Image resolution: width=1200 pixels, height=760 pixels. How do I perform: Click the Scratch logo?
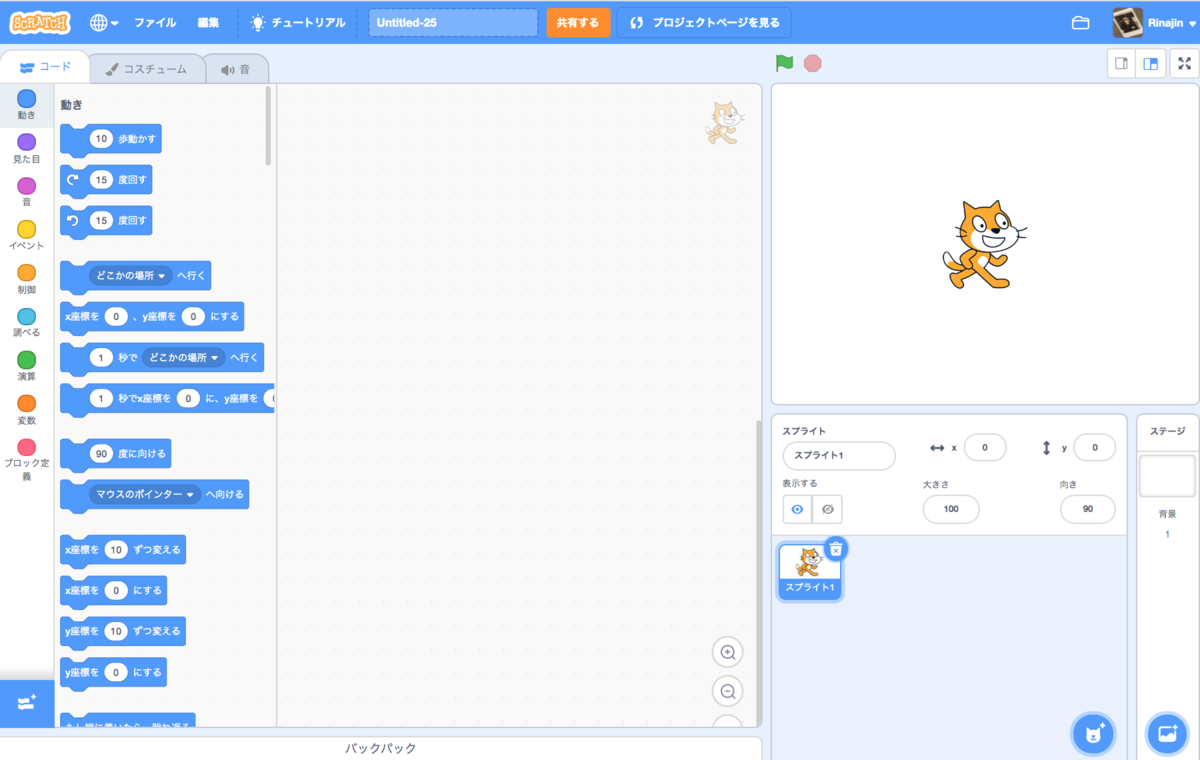click(40, 22)
